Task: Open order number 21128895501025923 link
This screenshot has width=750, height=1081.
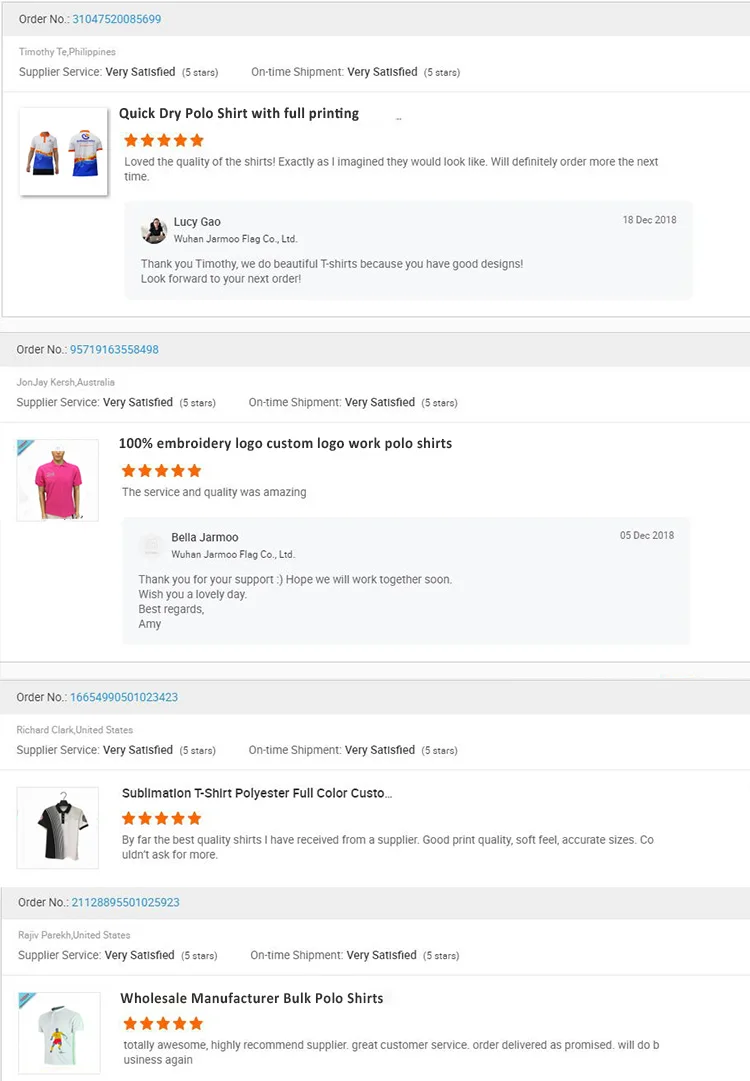Action: pyautogui.click(x=125, y=902)
